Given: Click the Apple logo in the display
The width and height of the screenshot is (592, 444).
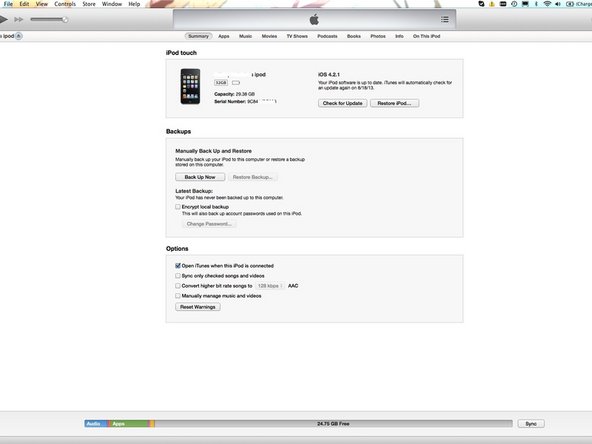Looking at the screenshot, I should (314, 19).
